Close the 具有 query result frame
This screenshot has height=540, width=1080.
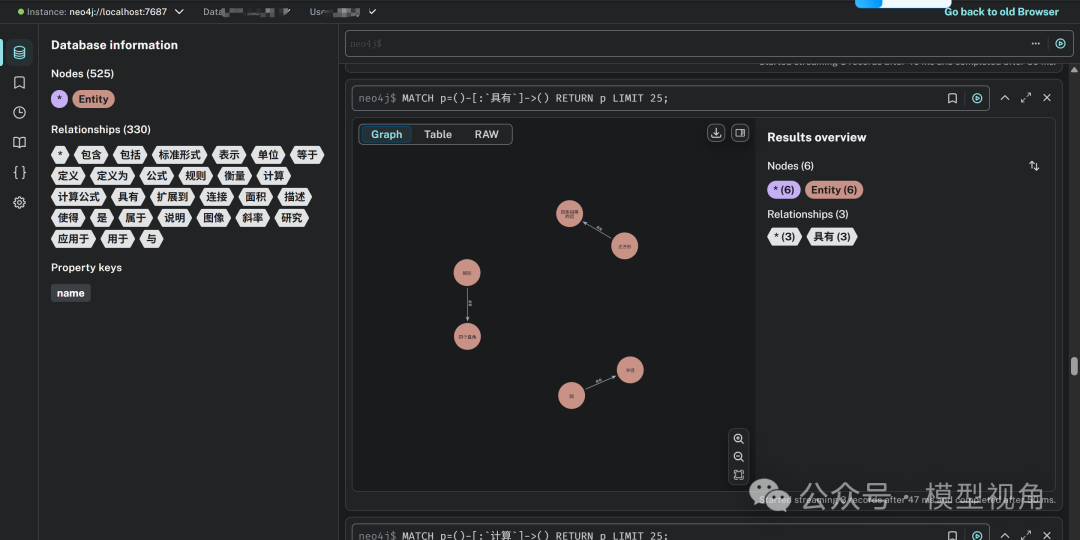coord(1047,98)
